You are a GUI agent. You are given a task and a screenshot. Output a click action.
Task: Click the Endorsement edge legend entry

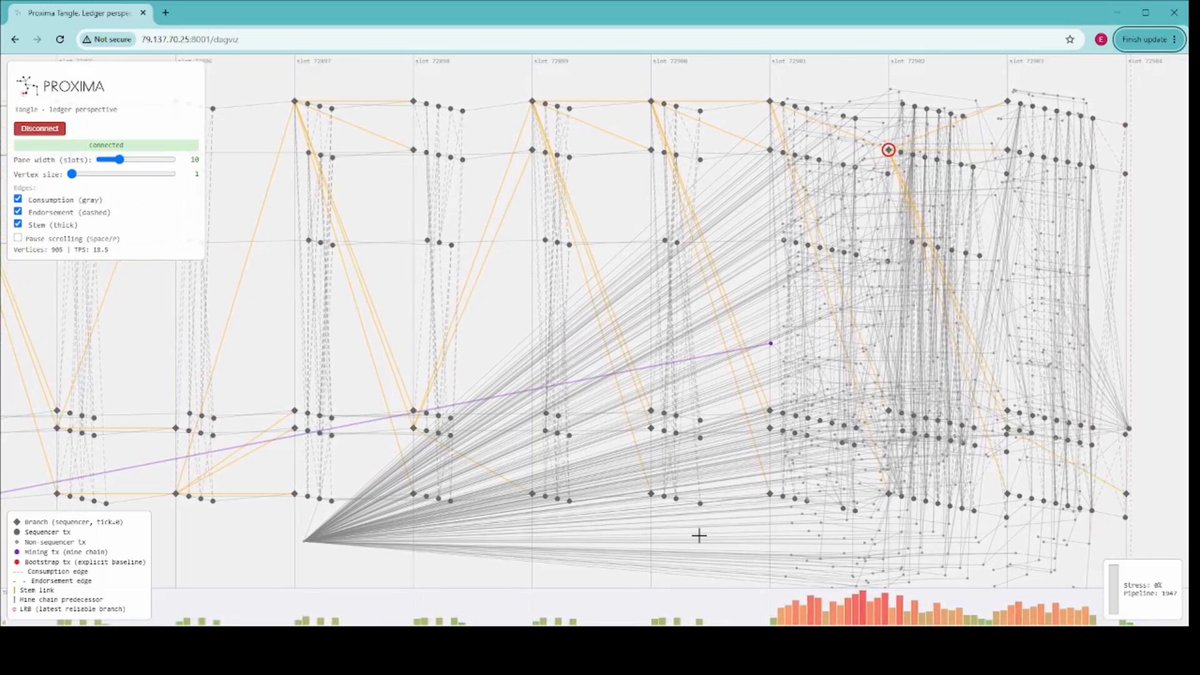tap(51, 581)
